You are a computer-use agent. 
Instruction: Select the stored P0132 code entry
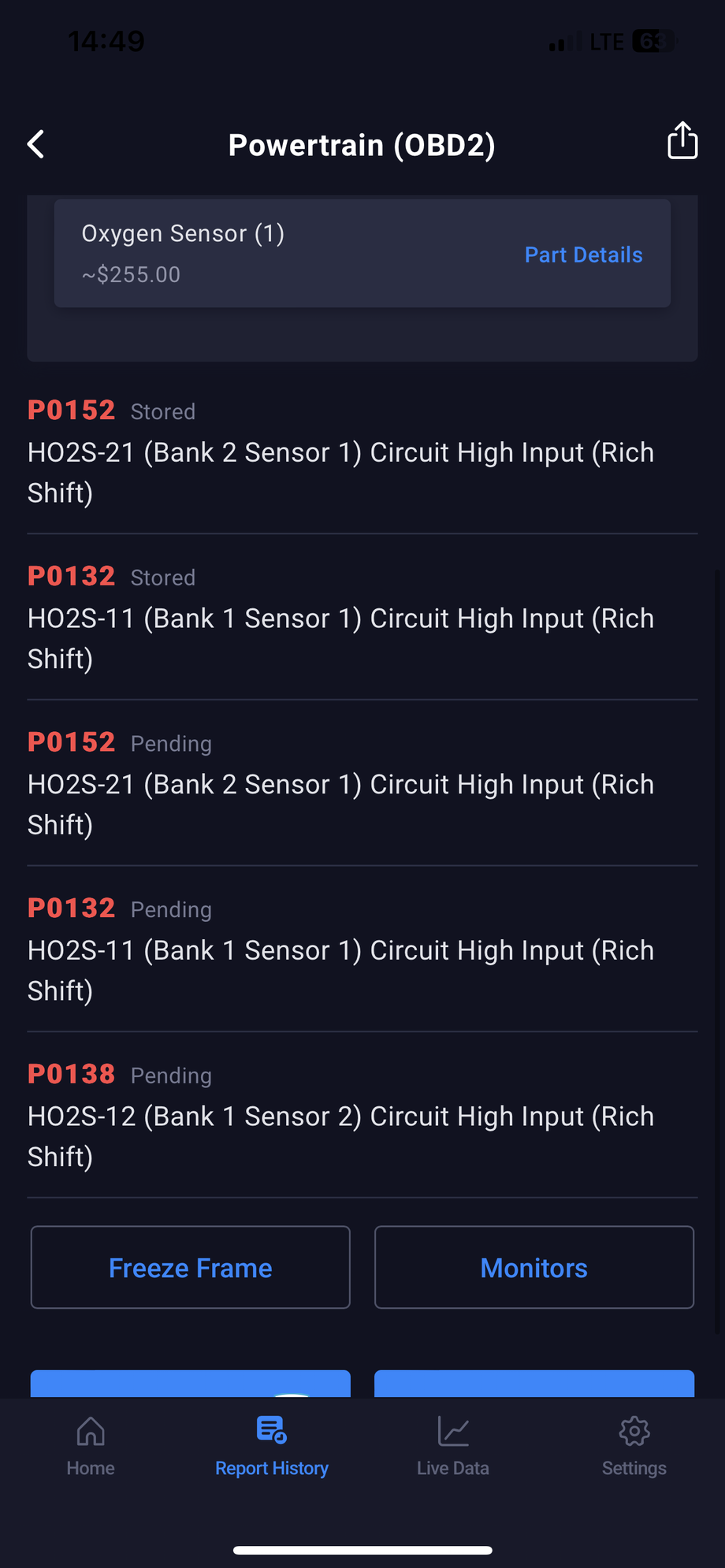click(x=362, y=619)
